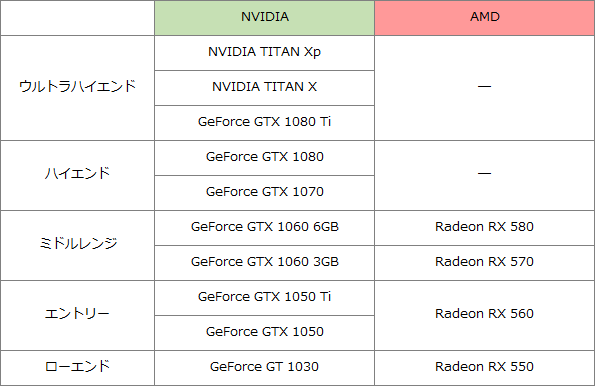The image size is (595, 386).
Task: Click the Radeon RX 560 cell
Action: 485,315
